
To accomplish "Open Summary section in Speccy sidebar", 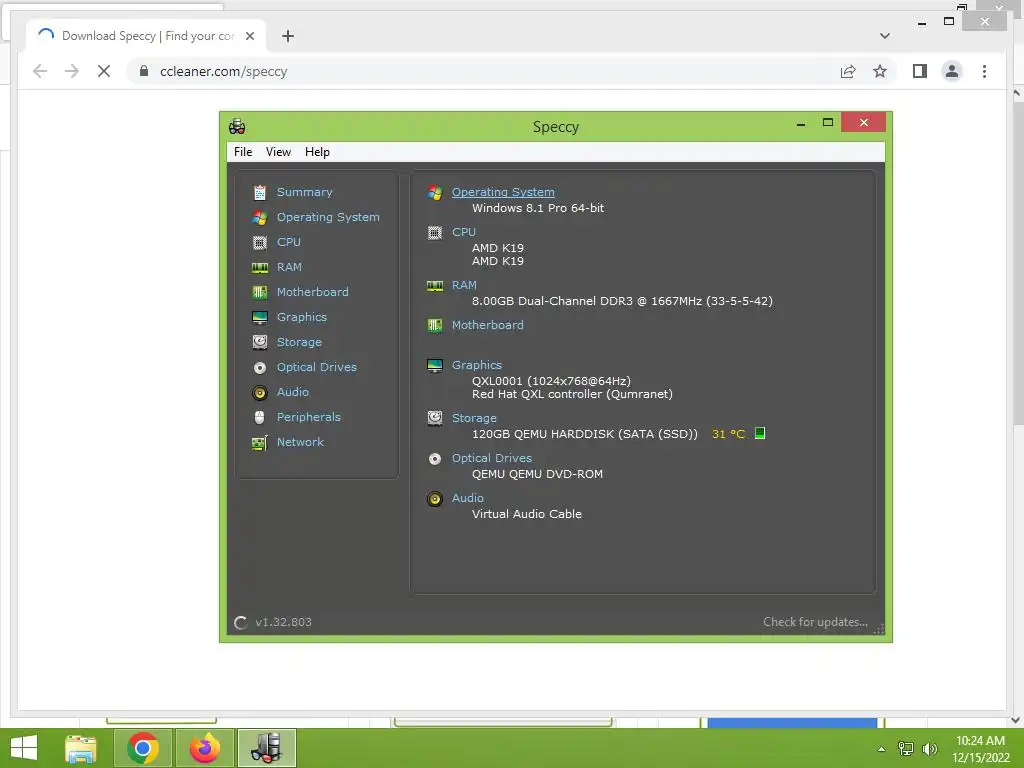I will [304, 192].
